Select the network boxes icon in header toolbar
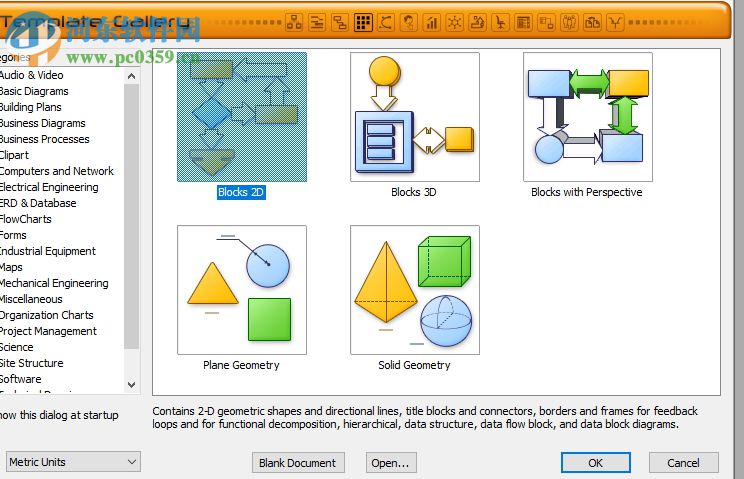Image resolution: width=744 pixels, height=479 pixels. (x=294, y=22)
